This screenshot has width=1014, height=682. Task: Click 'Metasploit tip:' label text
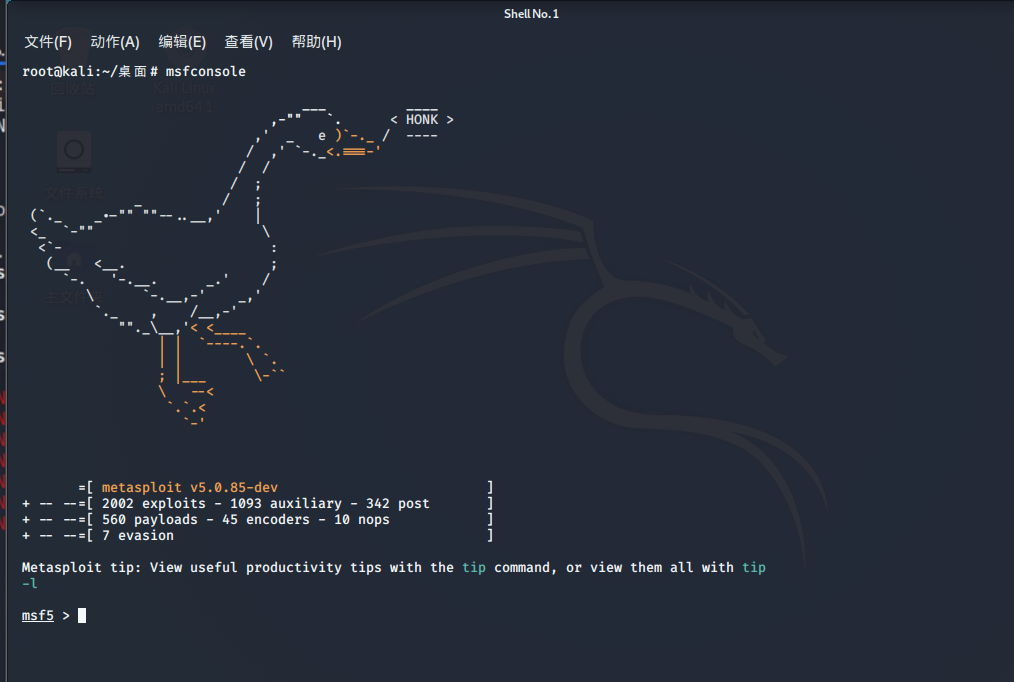(81, 568)
